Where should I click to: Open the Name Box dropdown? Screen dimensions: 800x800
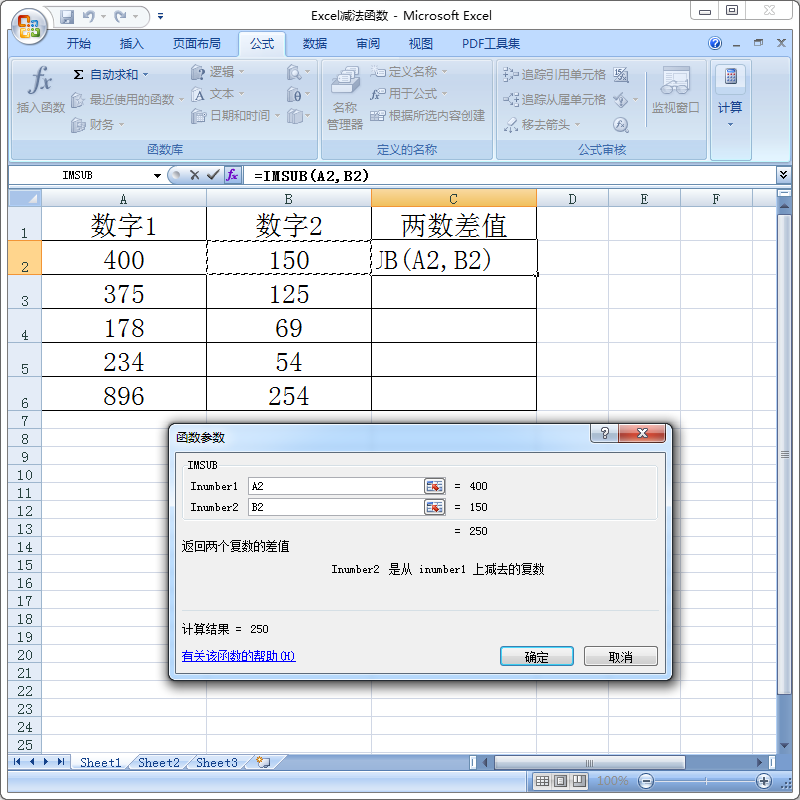point(157,176)
